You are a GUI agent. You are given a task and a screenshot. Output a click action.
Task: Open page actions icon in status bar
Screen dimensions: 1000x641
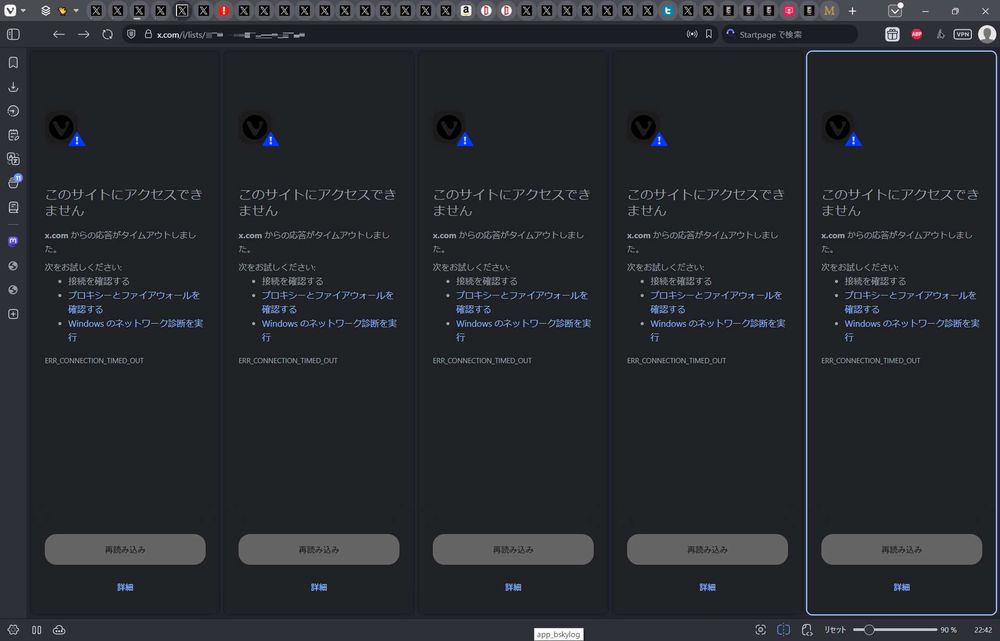tap(807, 630)
